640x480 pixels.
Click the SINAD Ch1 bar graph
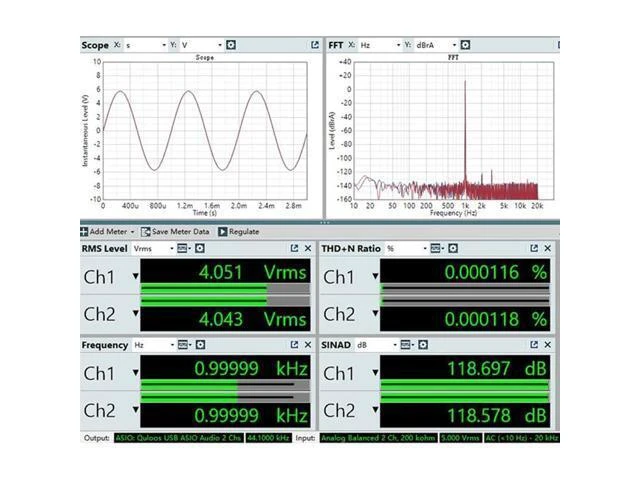(465, 385)
